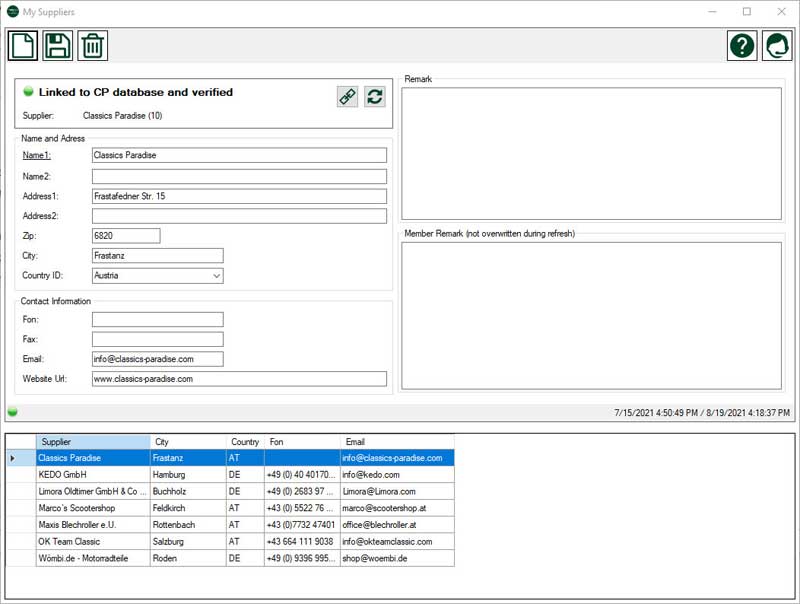Click info@kedo.com email cell
This screenshot has width=800, height=604.
tap(397, 474)
